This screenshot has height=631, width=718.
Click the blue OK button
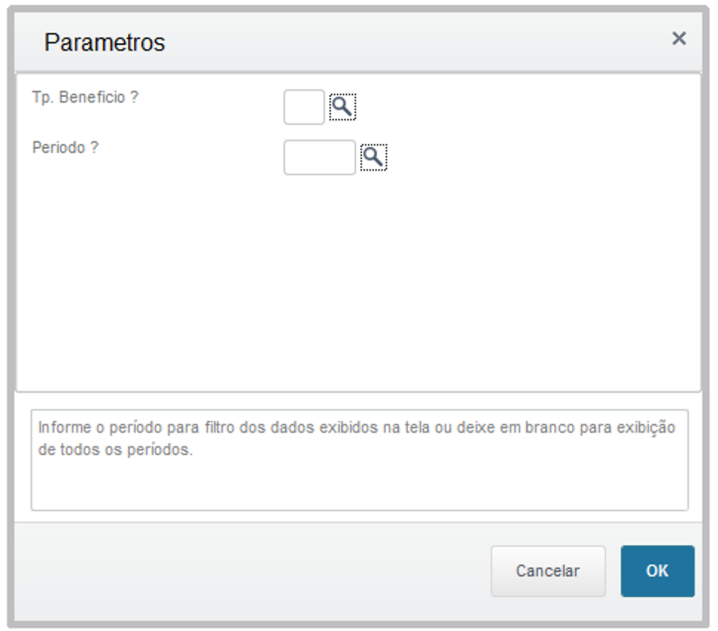(657, 571)
